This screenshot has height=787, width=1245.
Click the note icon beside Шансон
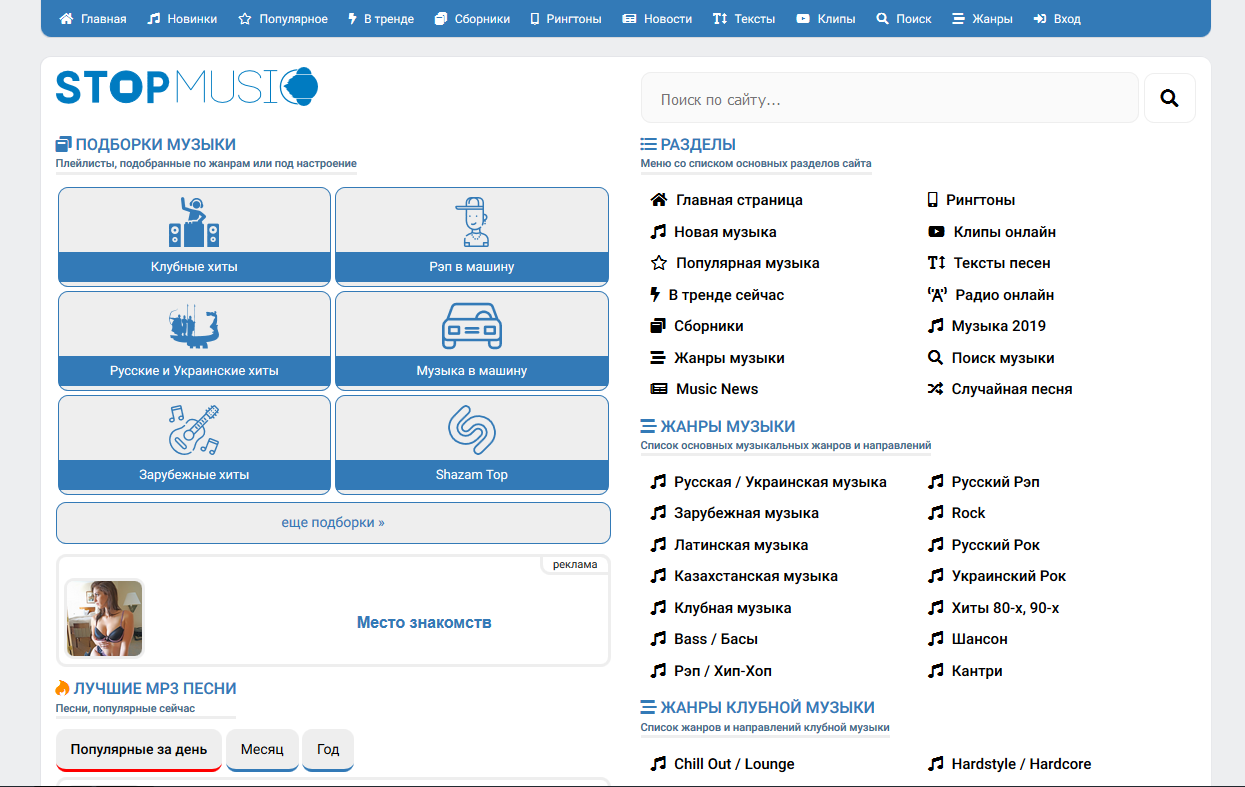[x=935, y=639]
